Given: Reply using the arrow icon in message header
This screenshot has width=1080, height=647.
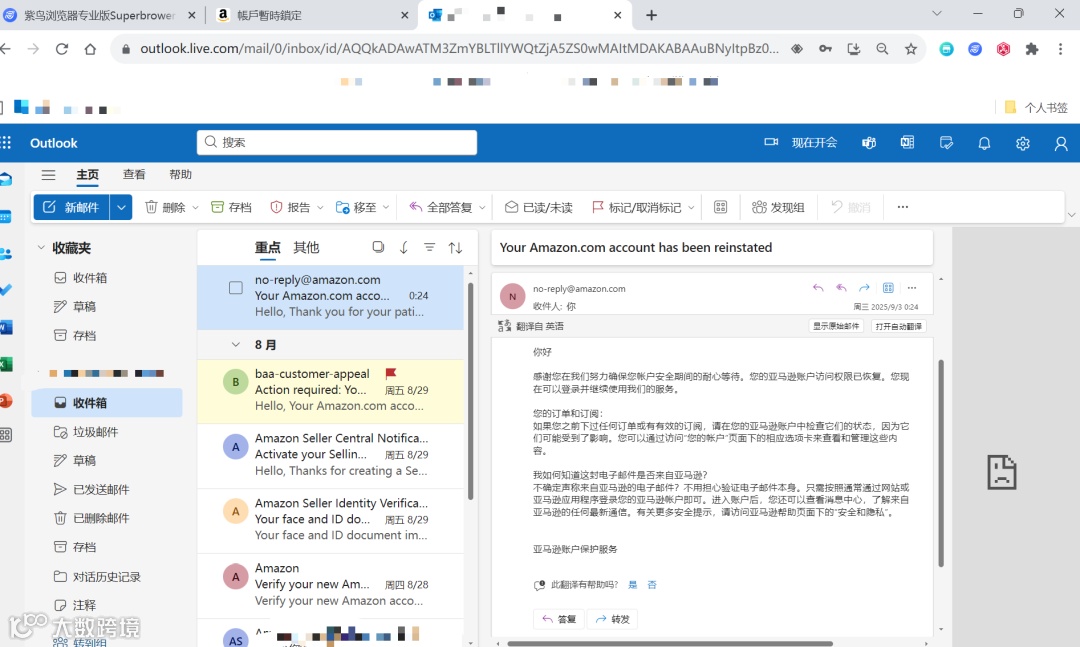Looking at the screenshot, I should click(818, 287).
